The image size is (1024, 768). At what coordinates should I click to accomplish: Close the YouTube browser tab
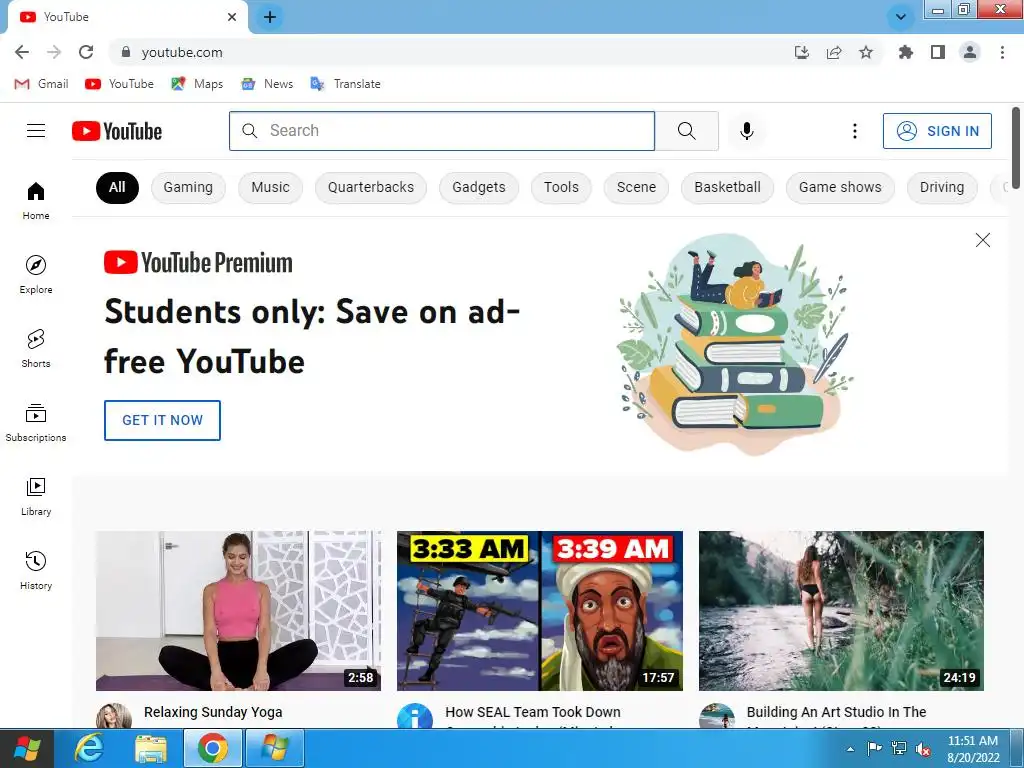(x=232, y=17)
